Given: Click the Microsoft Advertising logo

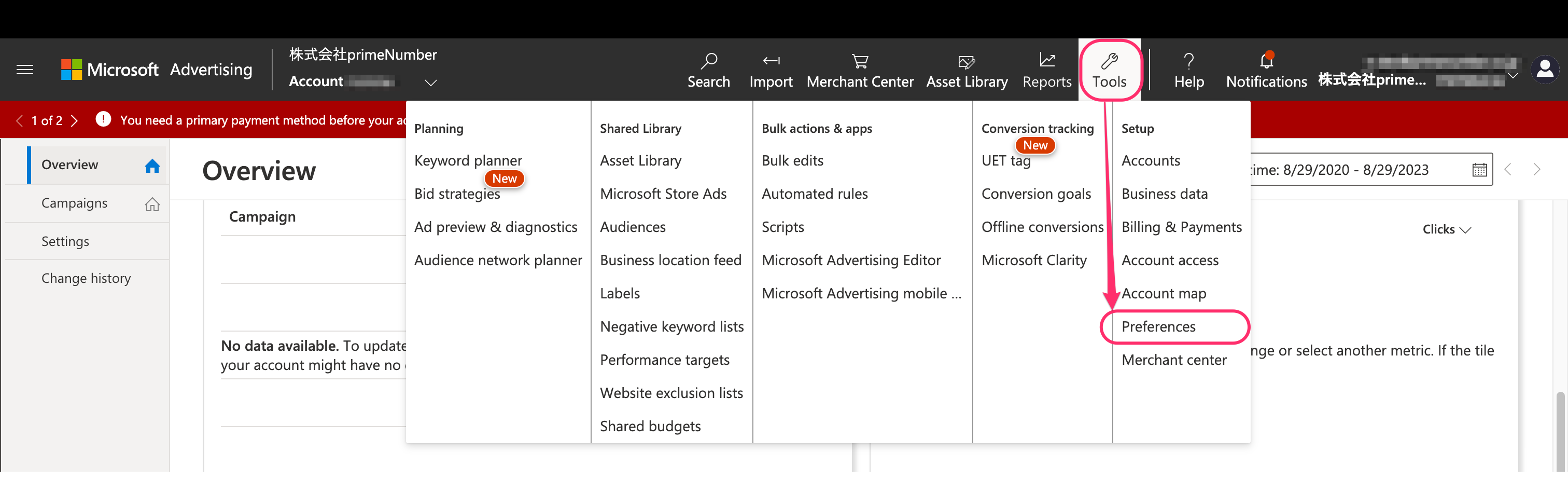Looking at the screenshot, I should [x=157, y=70].
